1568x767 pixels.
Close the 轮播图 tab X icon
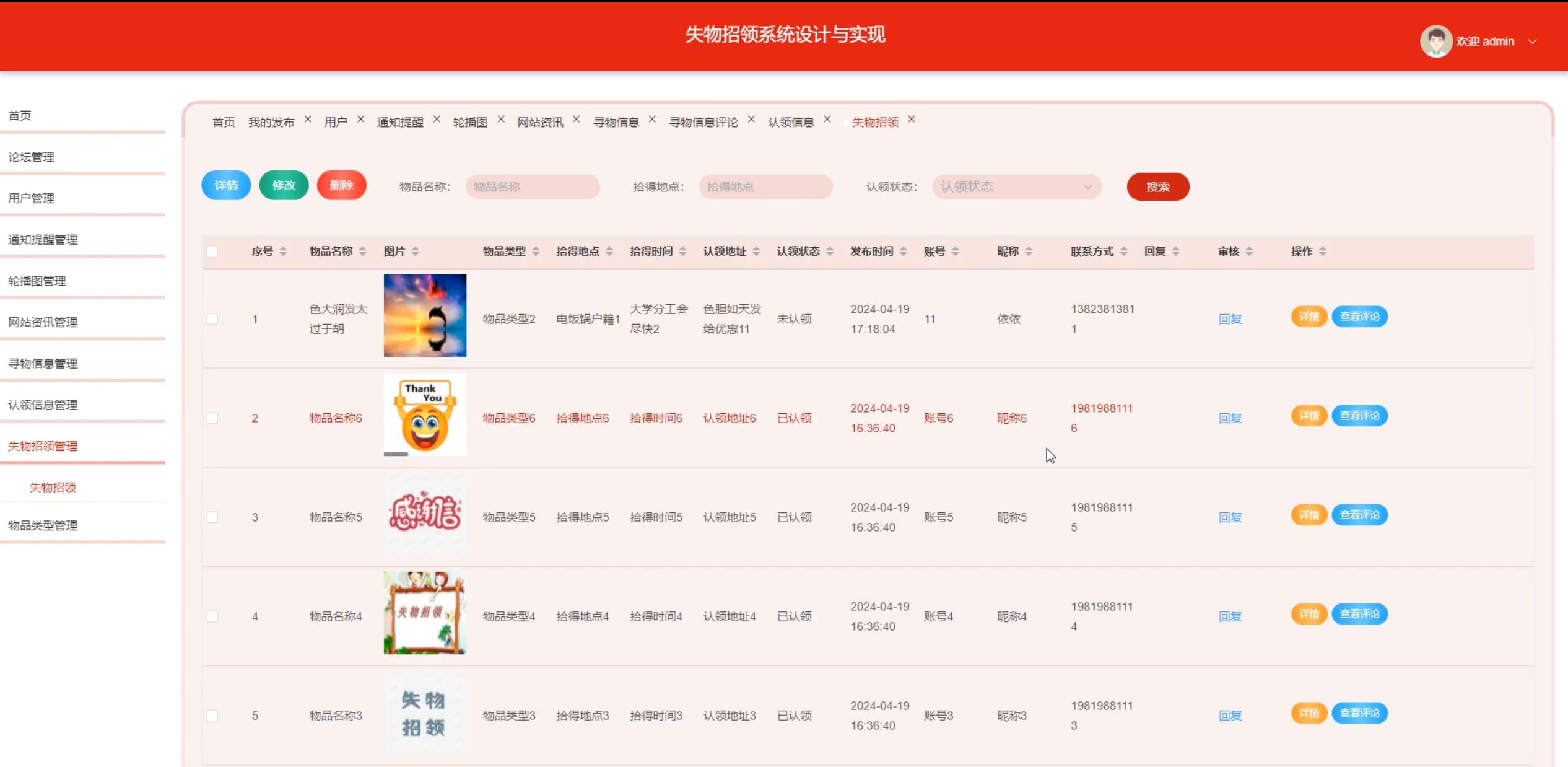(x=501, y=119)
